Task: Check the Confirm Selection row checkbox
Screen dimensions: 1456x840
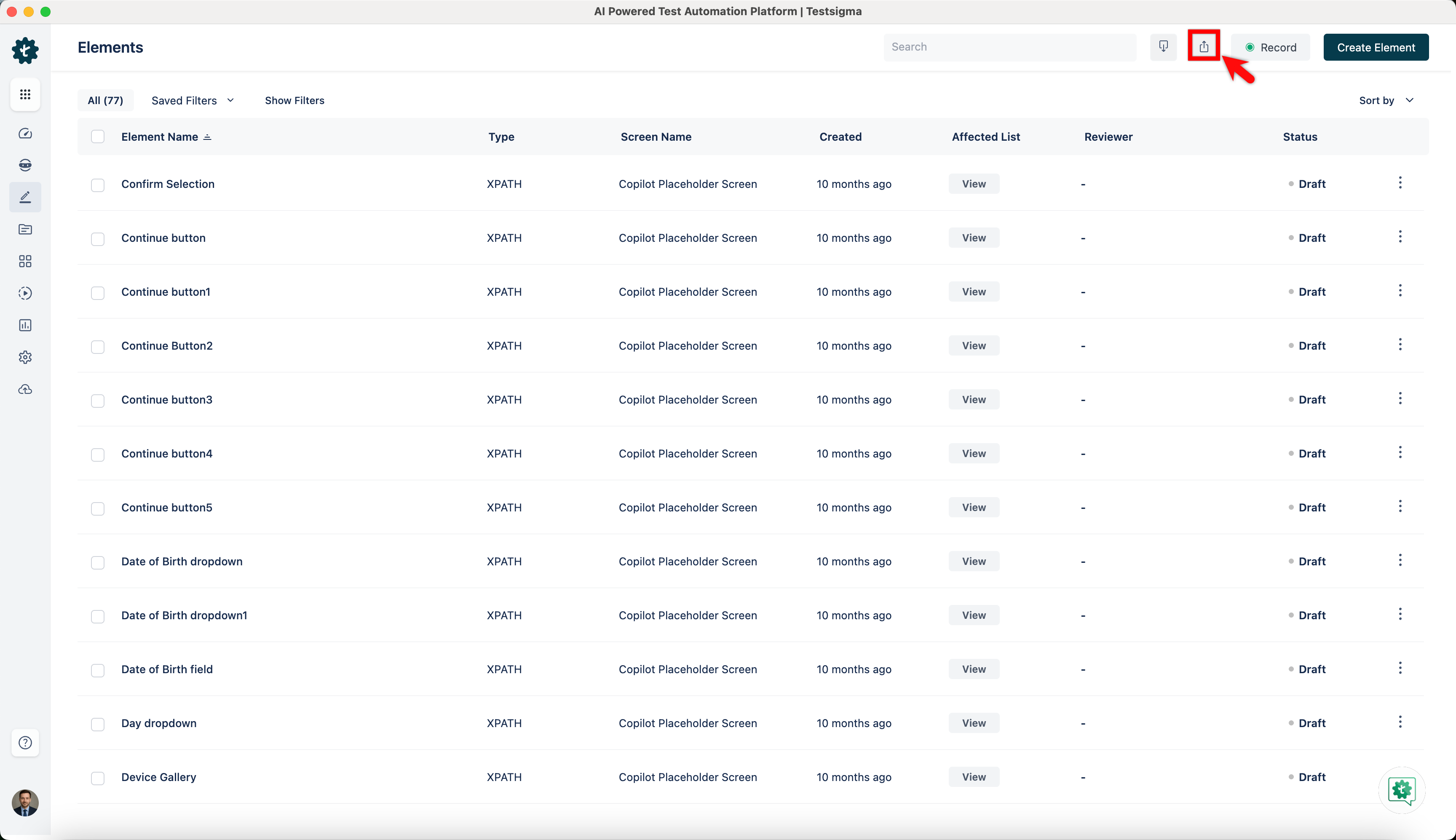Action: (97, 185)
